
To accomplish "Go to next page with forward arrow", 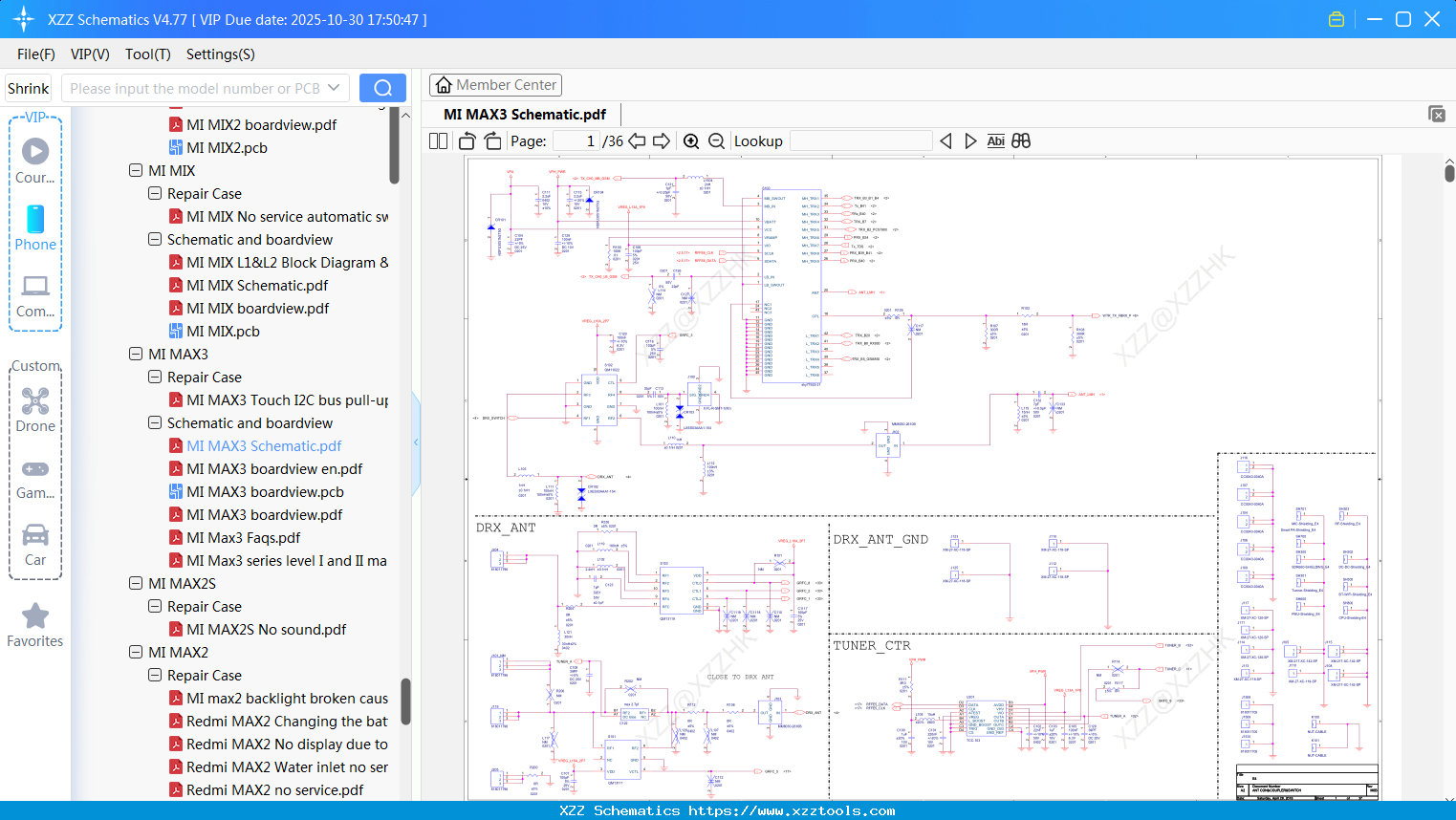I will 662,140.
